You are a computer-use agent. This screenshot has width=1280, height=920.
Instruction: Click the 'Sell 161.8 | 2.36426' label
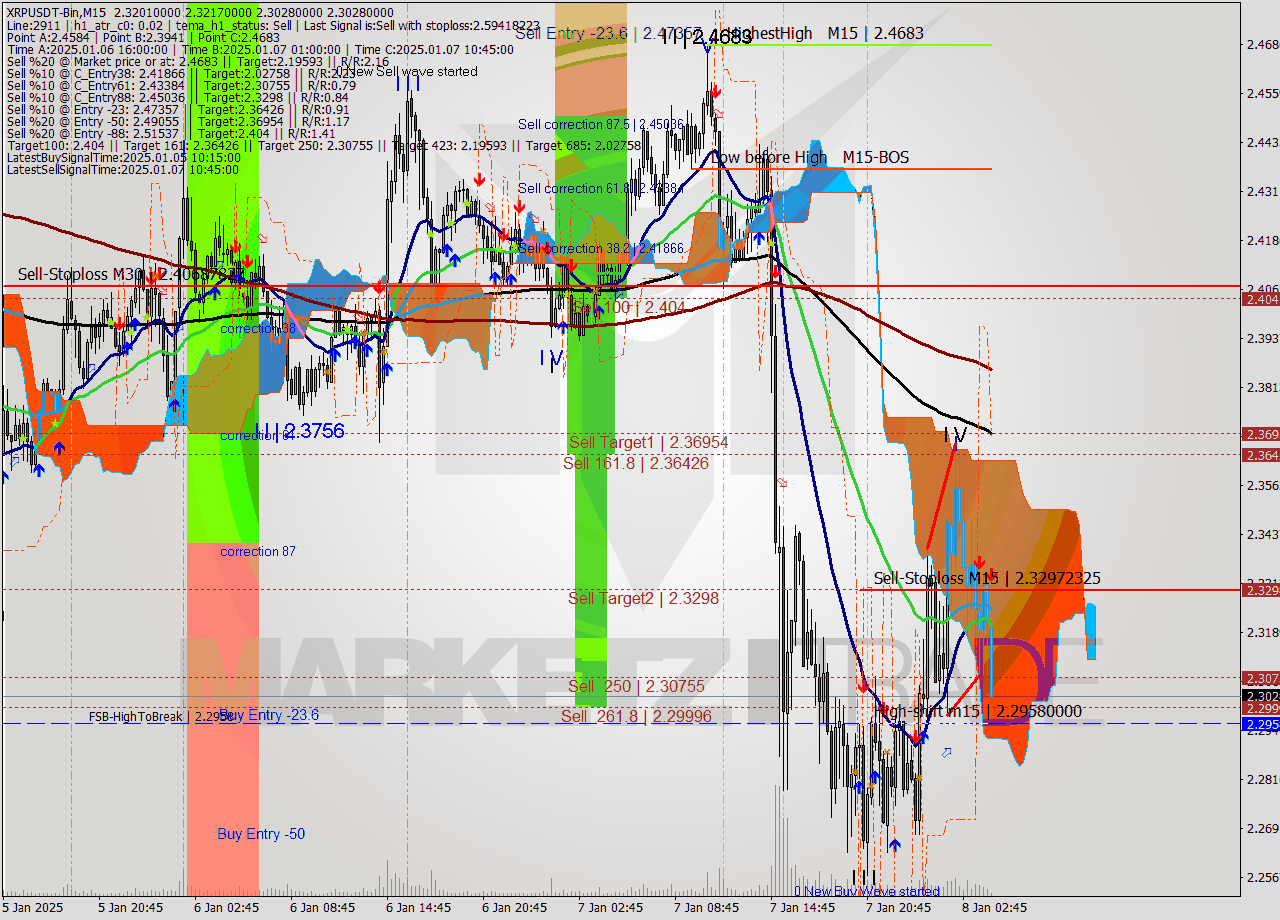[636, 462]
